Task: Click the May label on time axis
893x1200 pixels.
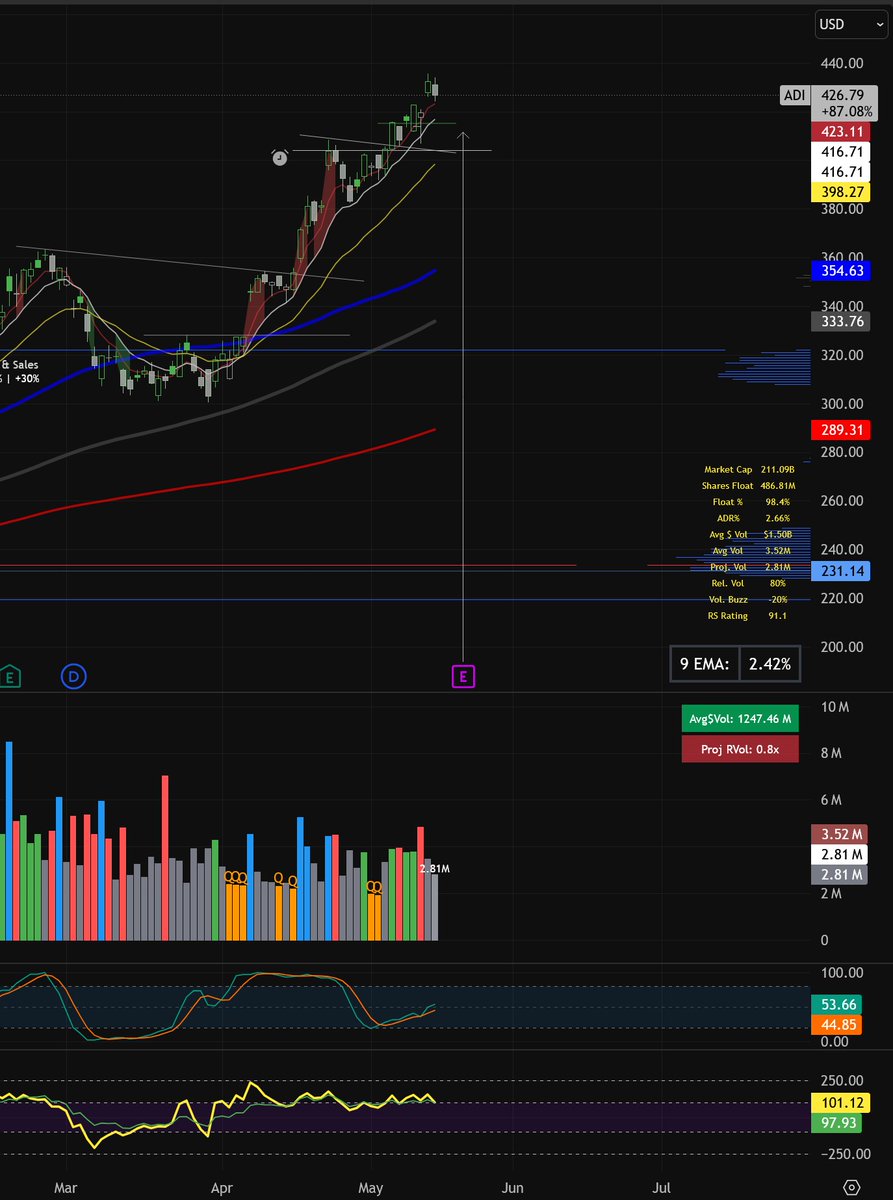Action: [x=371, y=1186]
